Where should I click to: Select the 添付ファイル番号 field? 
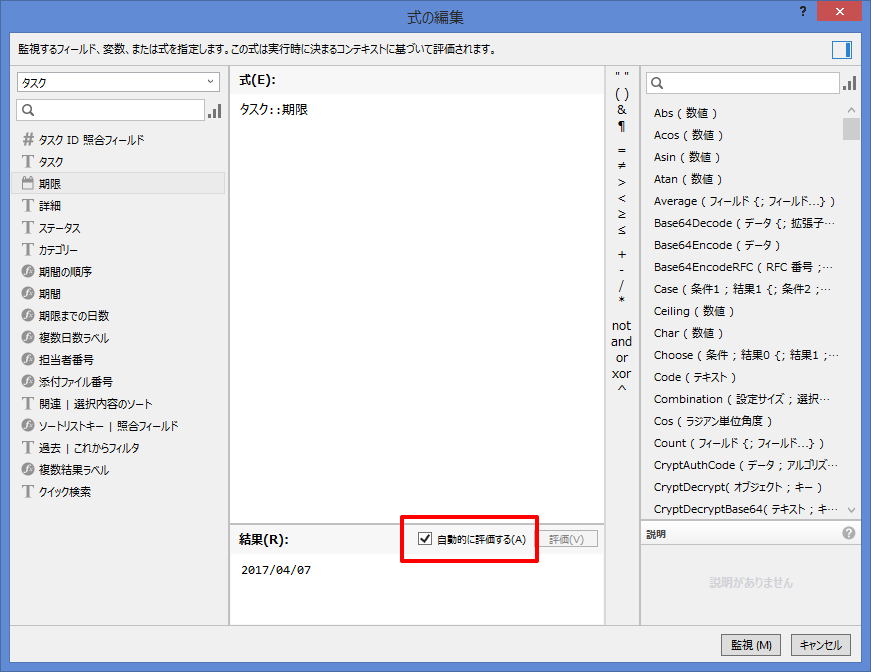(118, 382)
